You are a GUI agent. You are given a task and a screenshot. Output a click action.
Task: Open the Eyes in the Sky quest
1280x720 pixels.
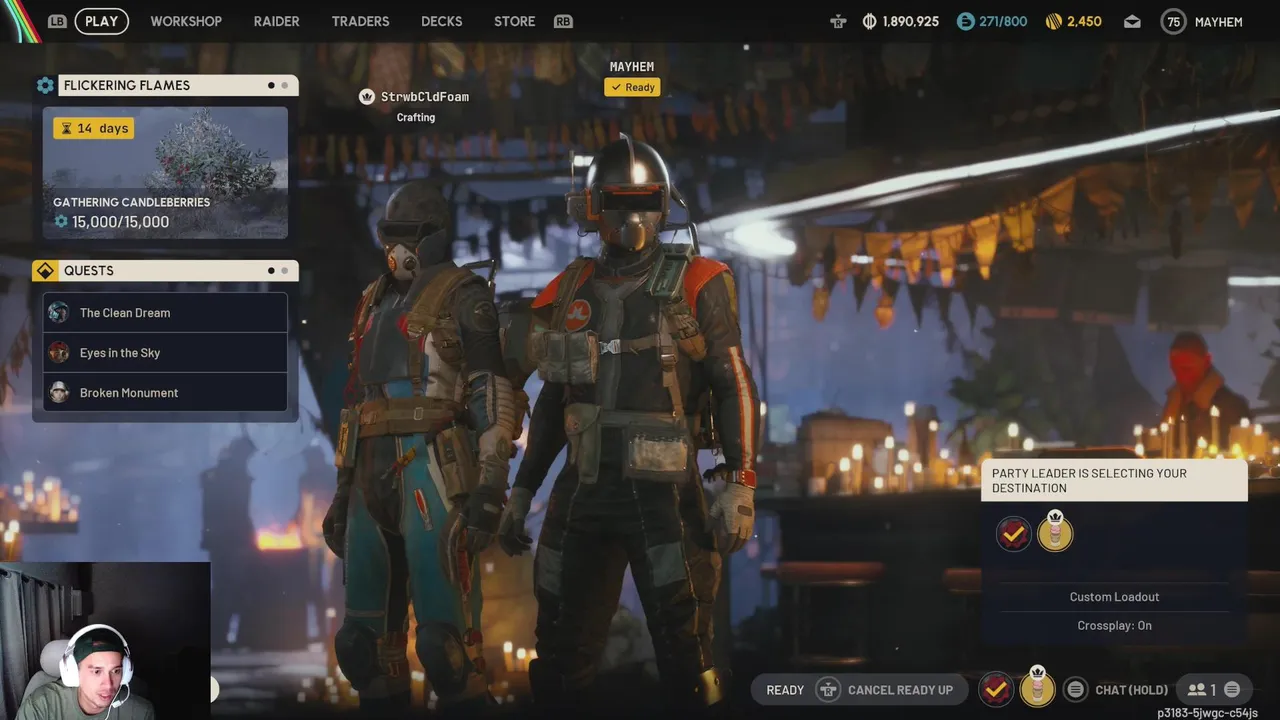coord(165,352)
